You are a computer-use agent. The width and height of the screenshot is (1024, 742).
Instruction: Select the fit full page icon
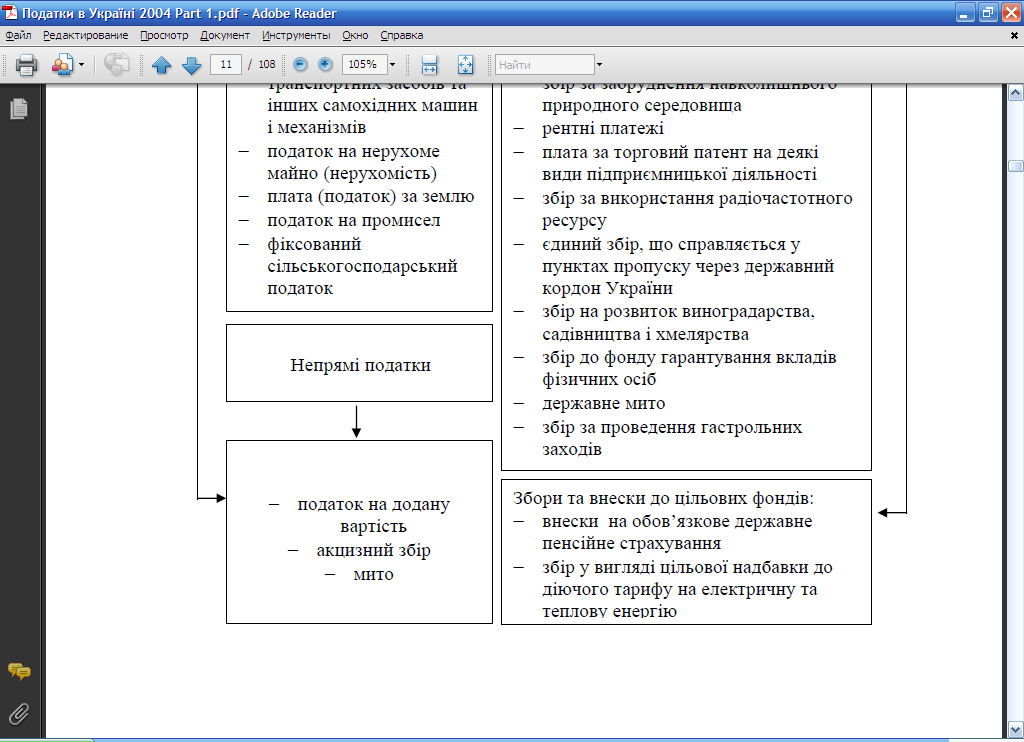[x=465, y=65]
